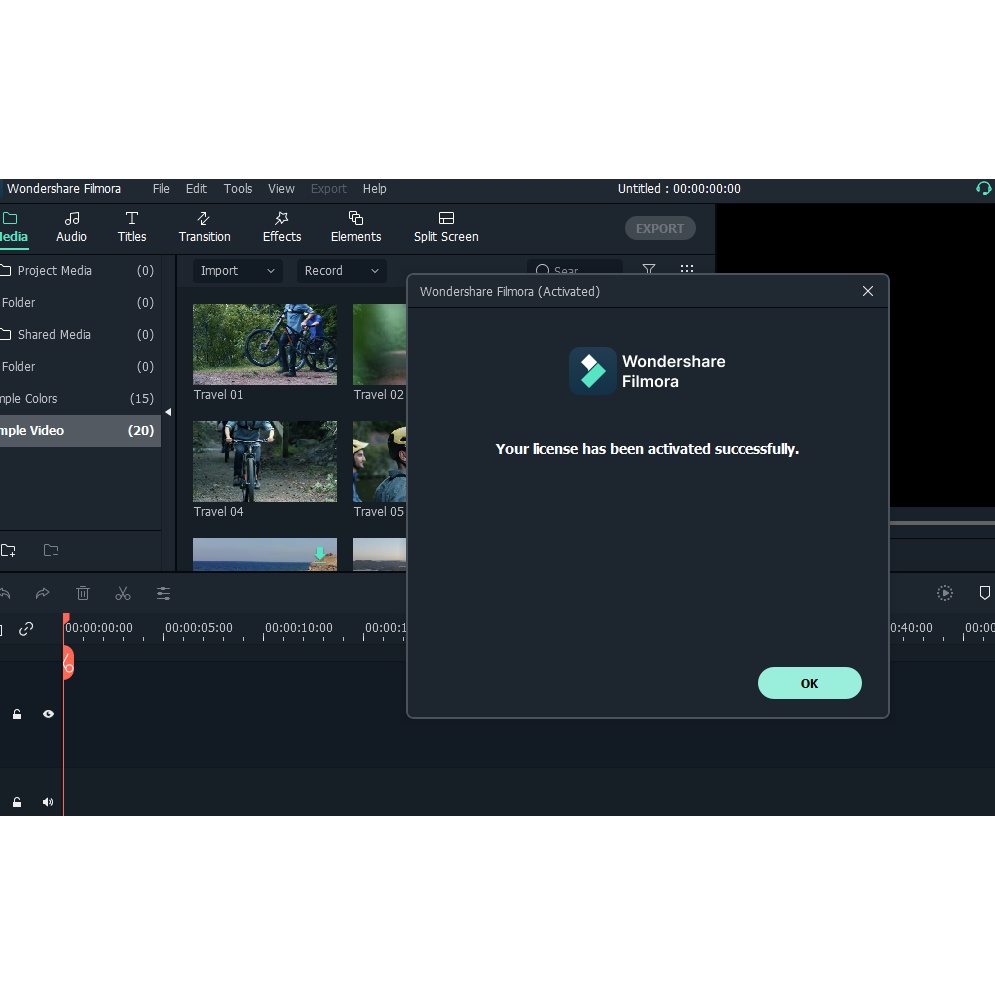Switch to the Transition tab
Image resolution: width=995 pixels, height=995 pixels.
204,227
